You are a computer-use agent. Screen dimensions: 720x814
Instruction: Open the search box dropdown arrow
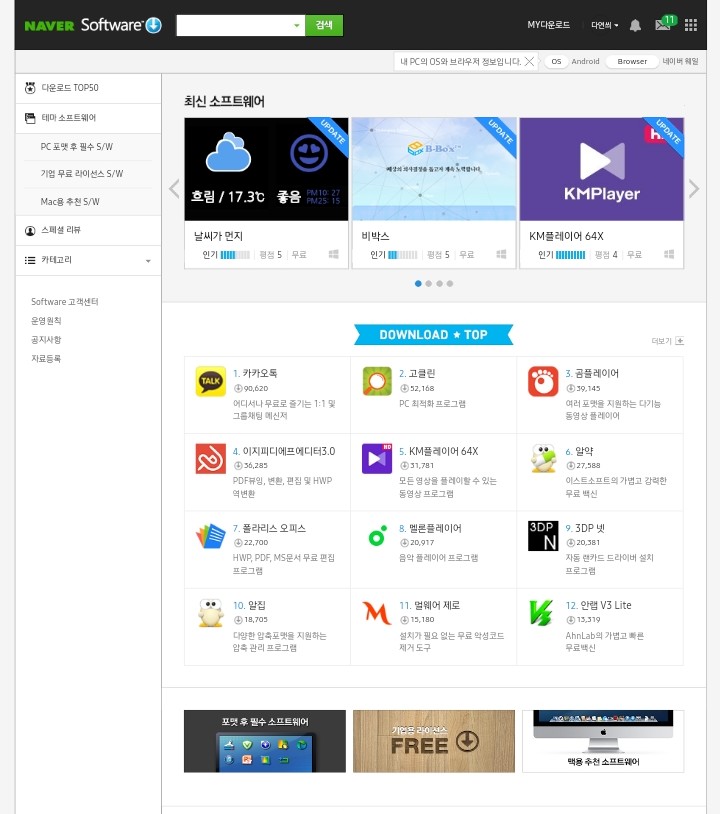click(x=297, y=26)
